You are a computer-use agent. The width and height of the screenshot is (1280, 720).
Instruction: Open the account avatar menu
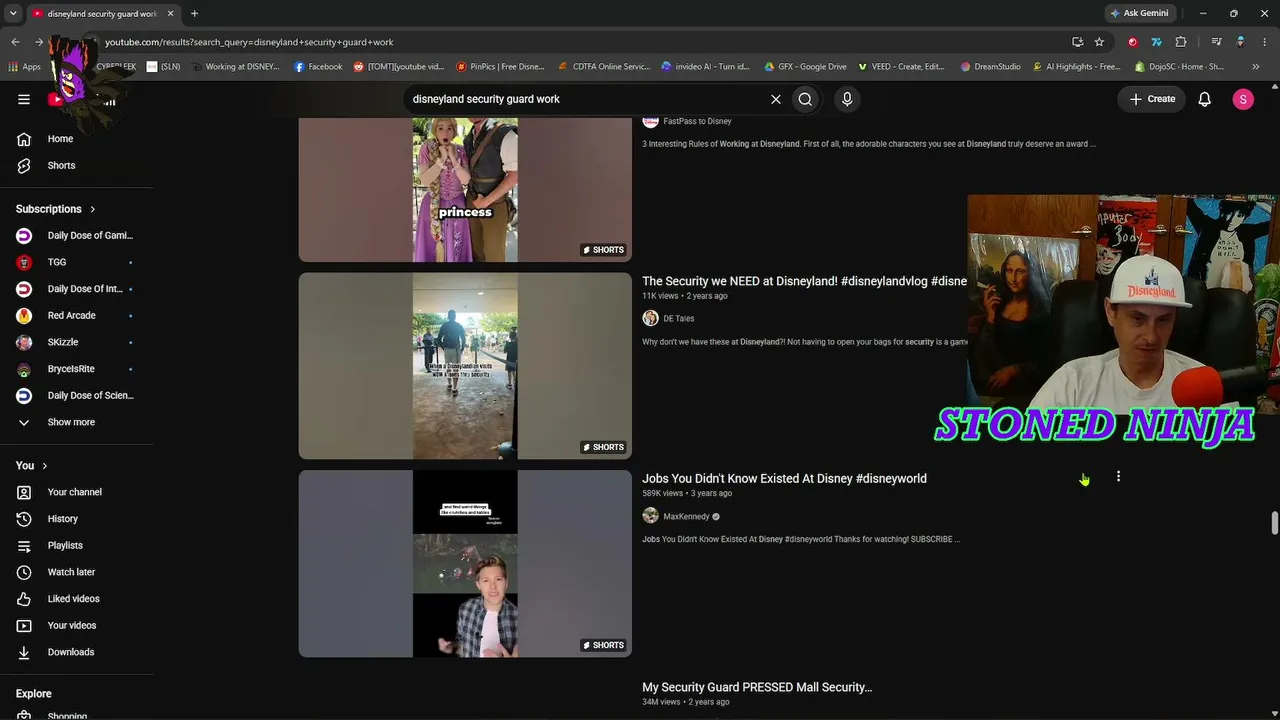(1243, 99)
